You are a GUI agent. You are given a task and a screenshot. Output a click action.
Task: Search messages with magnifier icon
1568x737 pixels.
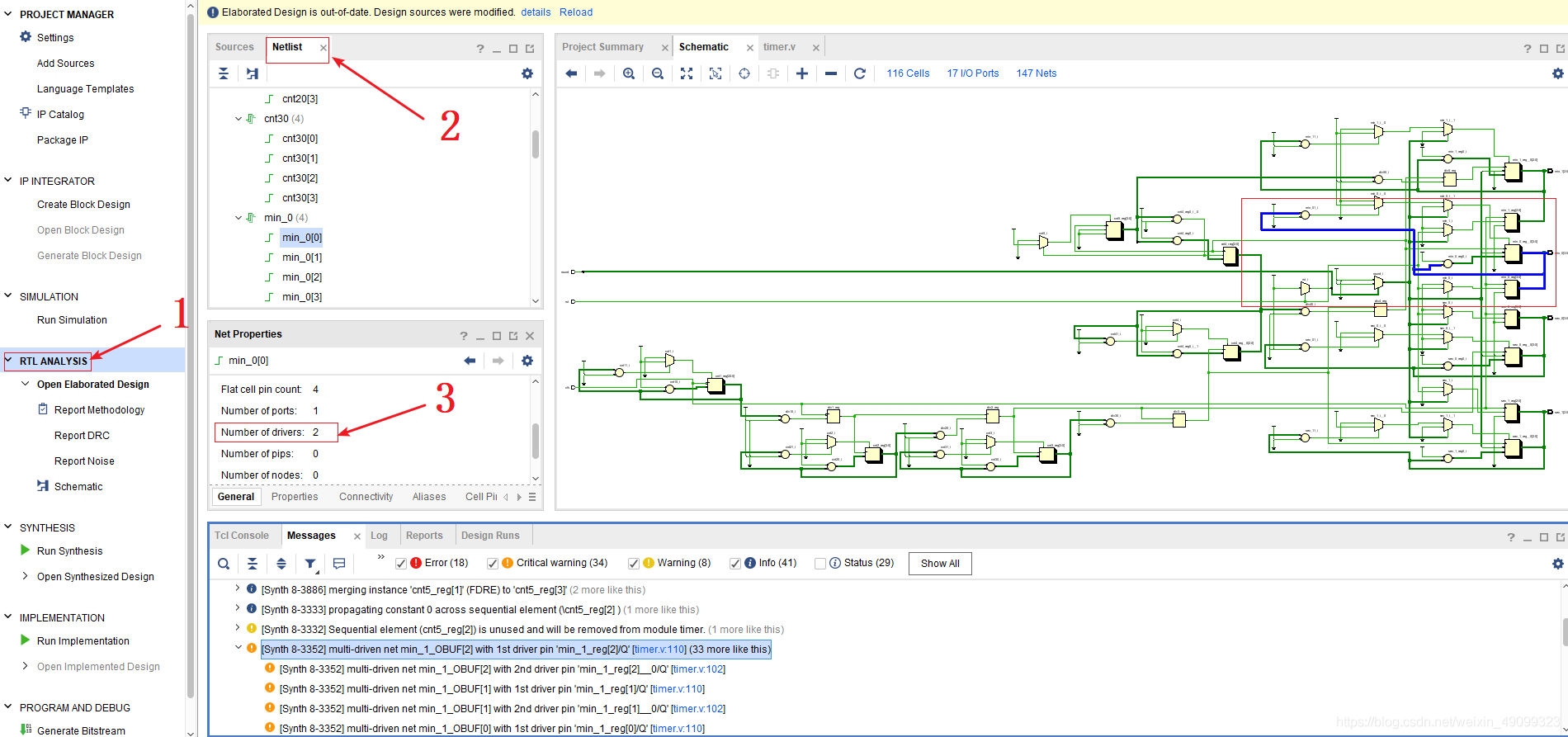tap(224, 564)
